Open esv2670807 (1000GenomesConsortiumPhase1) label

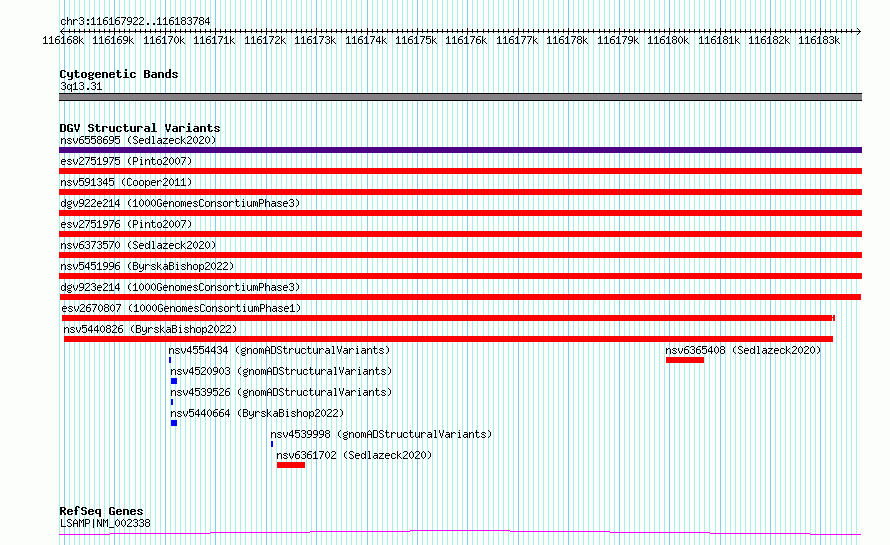pyautogui.click(x=181, y=308)
